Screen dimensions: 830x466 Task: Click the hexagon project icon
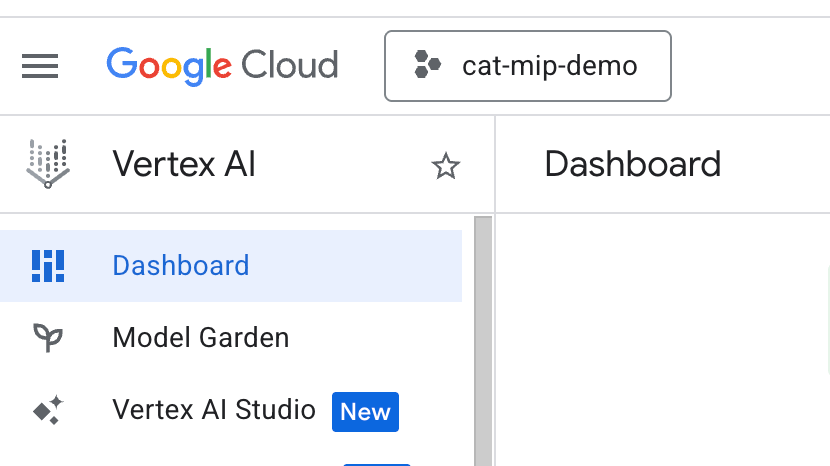click(x=427, y=66)
